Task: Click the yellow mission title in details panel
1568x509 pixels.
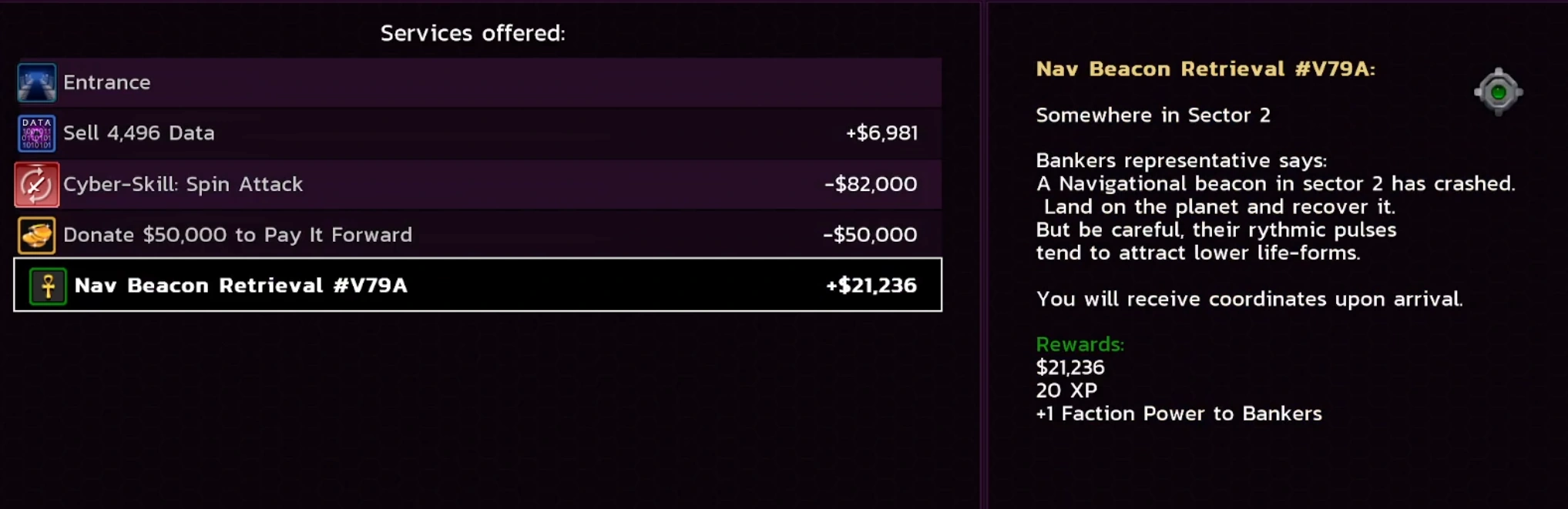Action: click(x=1205, y=69)
